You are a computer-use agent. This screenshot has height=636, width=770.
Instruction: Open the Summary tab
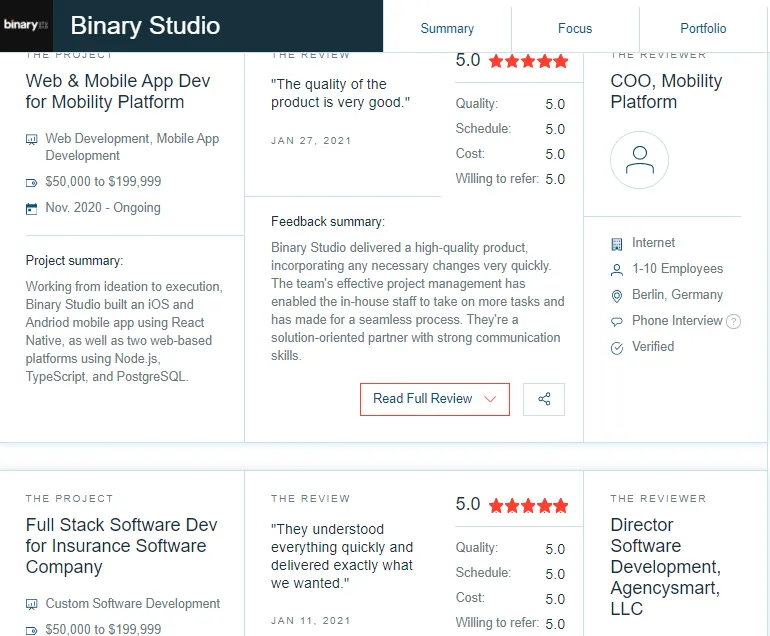pyautogui.click(x=447, y=28)
